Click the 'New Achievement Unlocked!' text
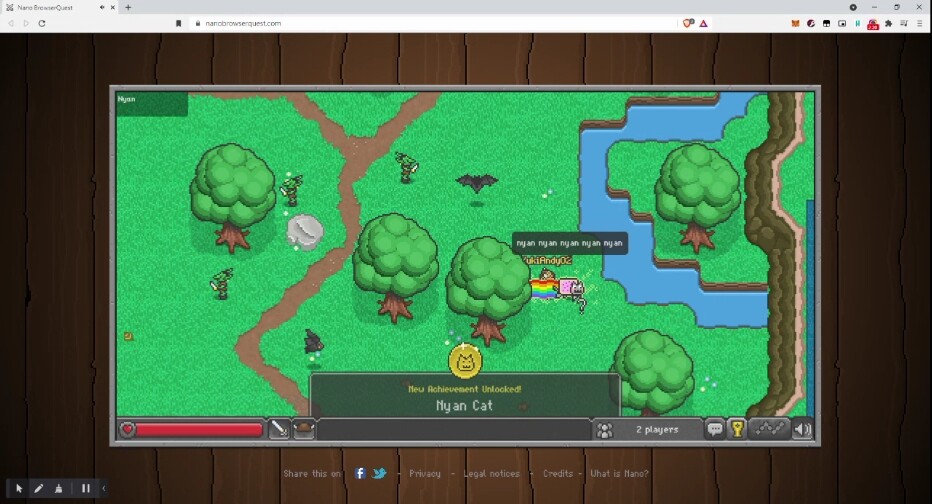 click(464, 389)
